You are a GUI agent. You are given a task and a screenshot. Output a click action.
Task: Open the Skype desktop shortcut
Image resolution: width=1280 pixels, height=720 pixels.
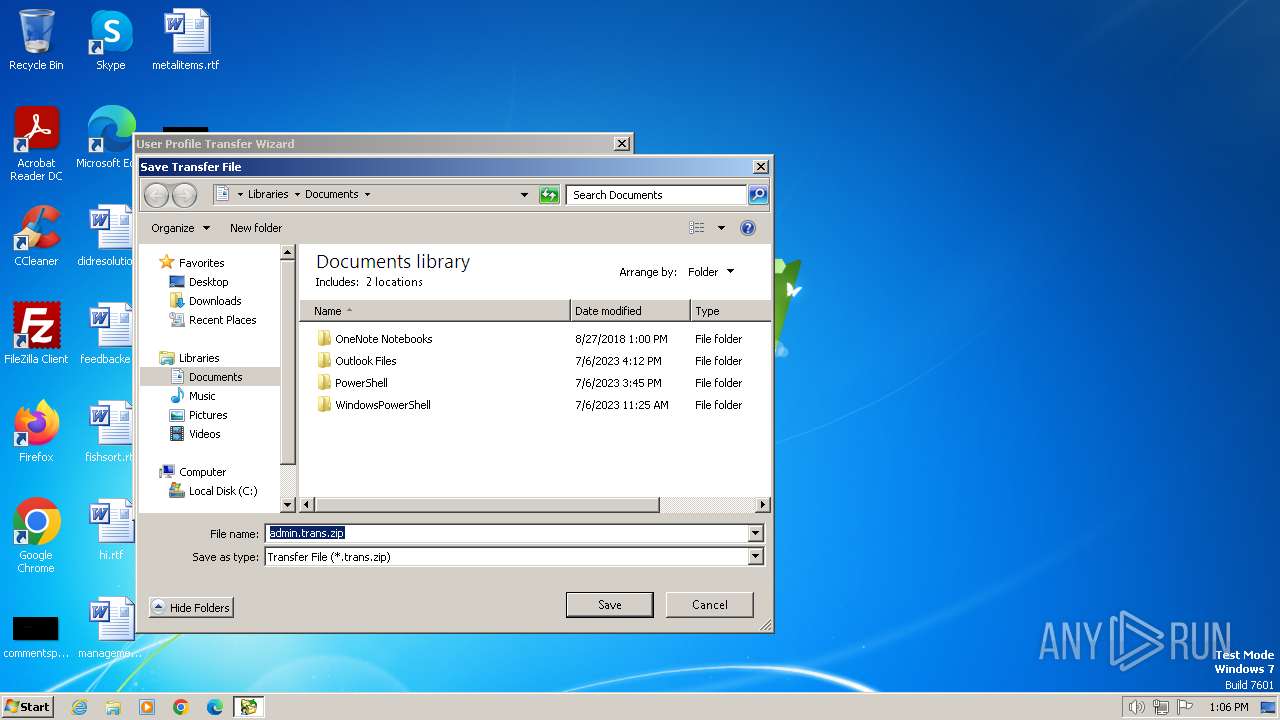click(x=111, y=40)
